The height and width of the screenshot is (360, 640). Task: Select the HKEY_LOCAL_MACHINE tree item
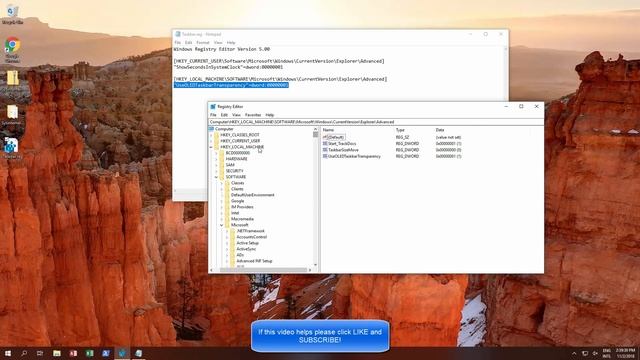coord(242,147)
